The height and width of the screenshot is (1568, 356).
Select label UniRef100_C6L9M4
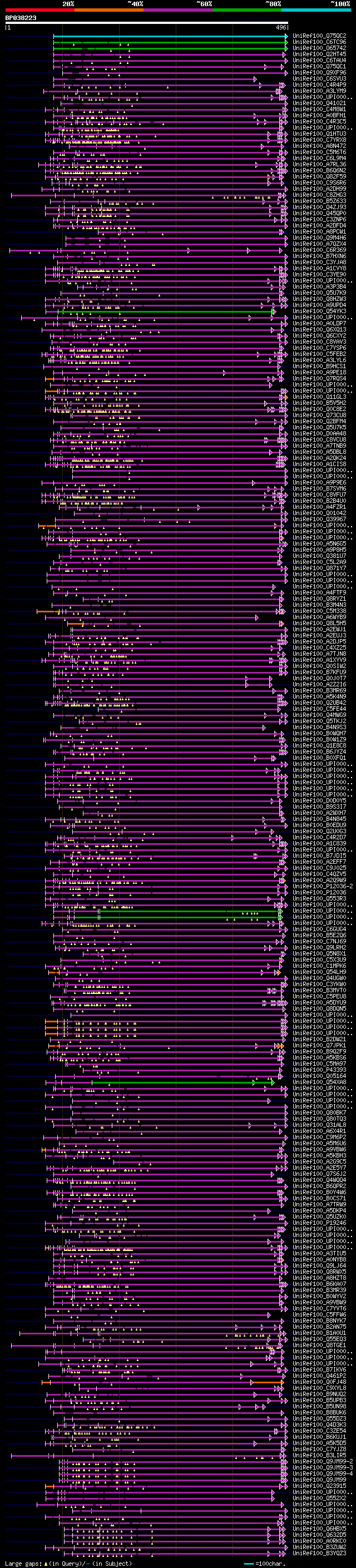(319, 159)
